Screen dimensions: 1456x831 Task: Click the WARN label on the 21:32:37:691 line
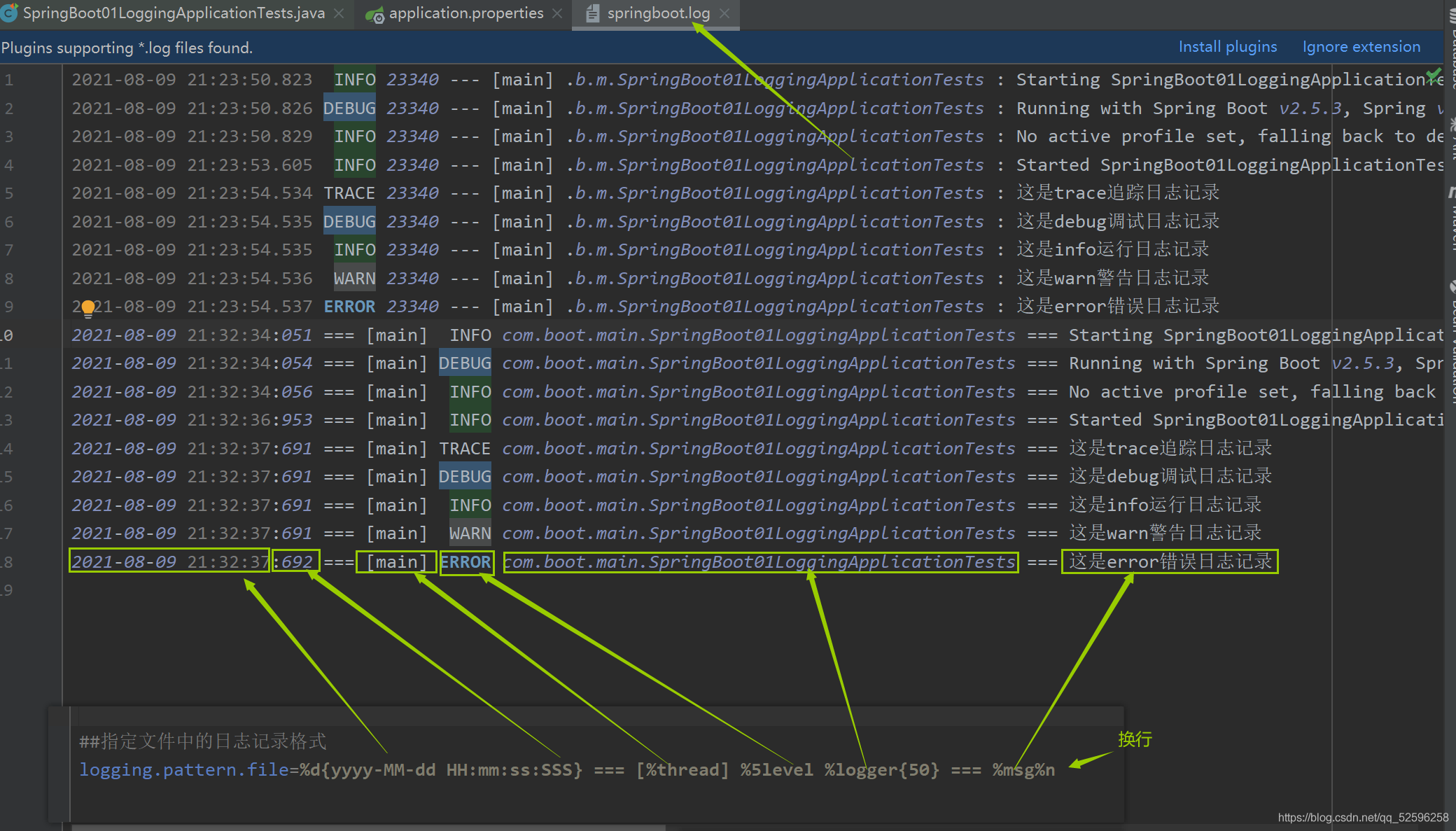tap(470, 533)
